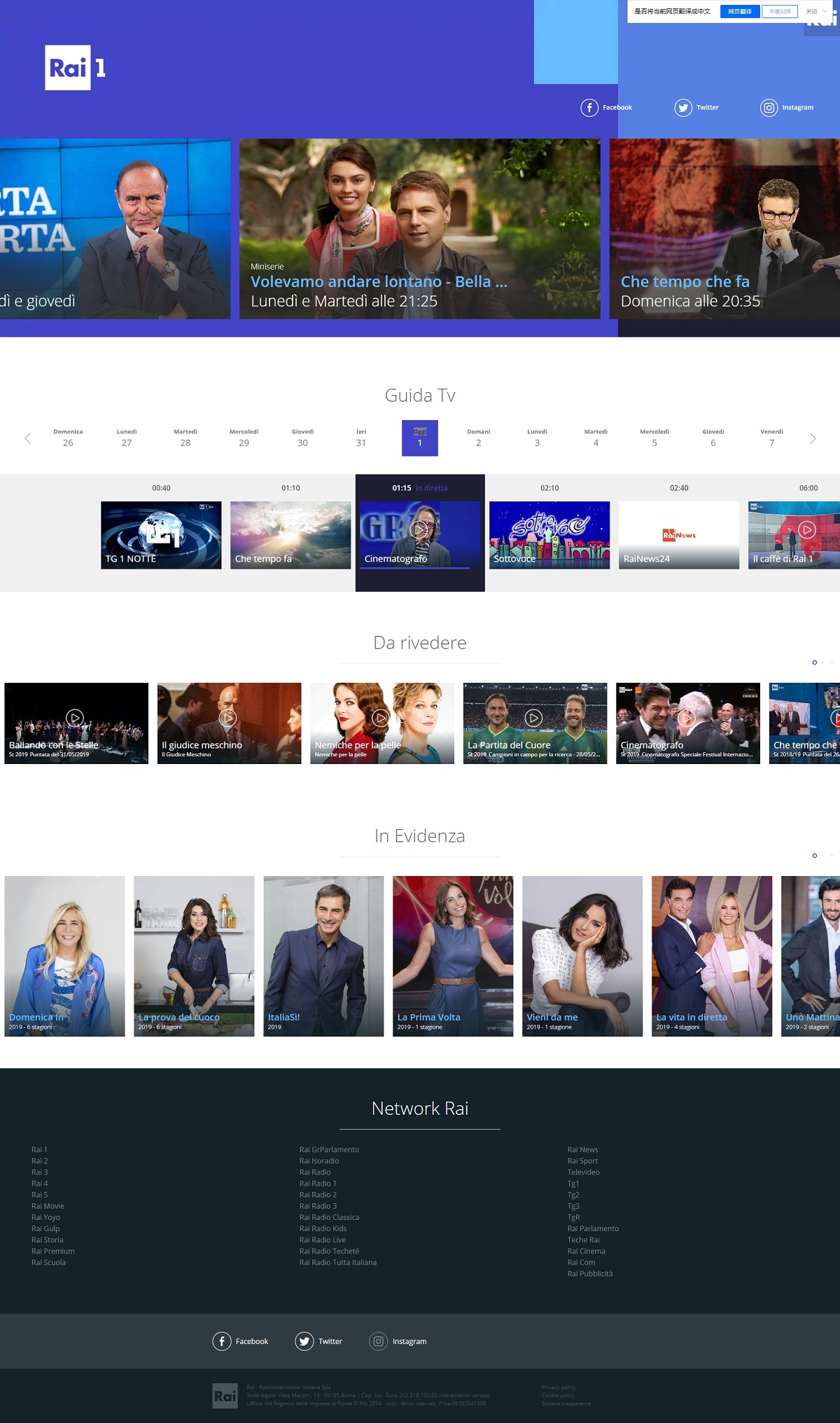840x1423 pixels.
Task: Open footer Instagram icon
Action: click(378, 1341)
